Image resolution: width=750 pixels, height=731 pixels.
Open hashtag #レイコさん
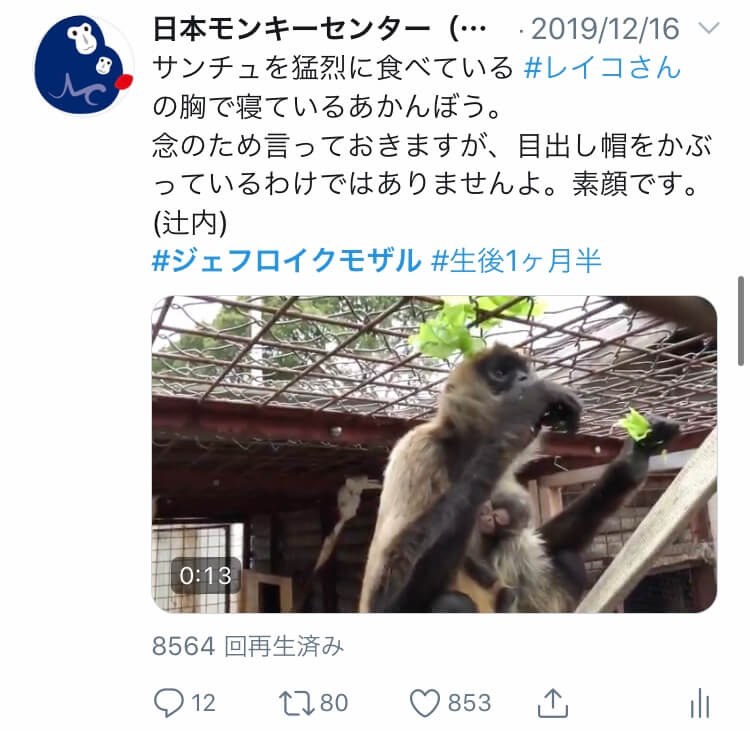pos(602,67)
